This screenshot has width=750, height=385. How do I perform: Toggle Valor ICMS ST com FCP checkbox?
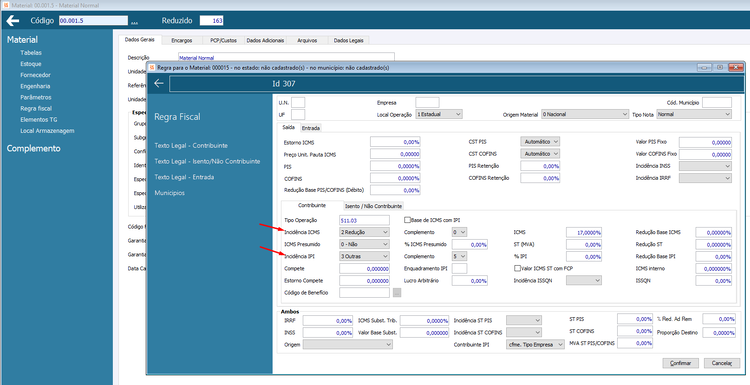[x=517, y=268]
